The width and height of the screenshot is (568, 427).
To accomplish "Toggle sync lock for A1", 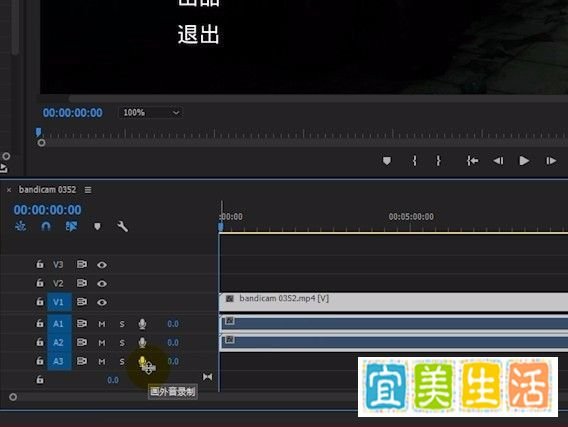I will pyautogui.click(x=82, y=323).
